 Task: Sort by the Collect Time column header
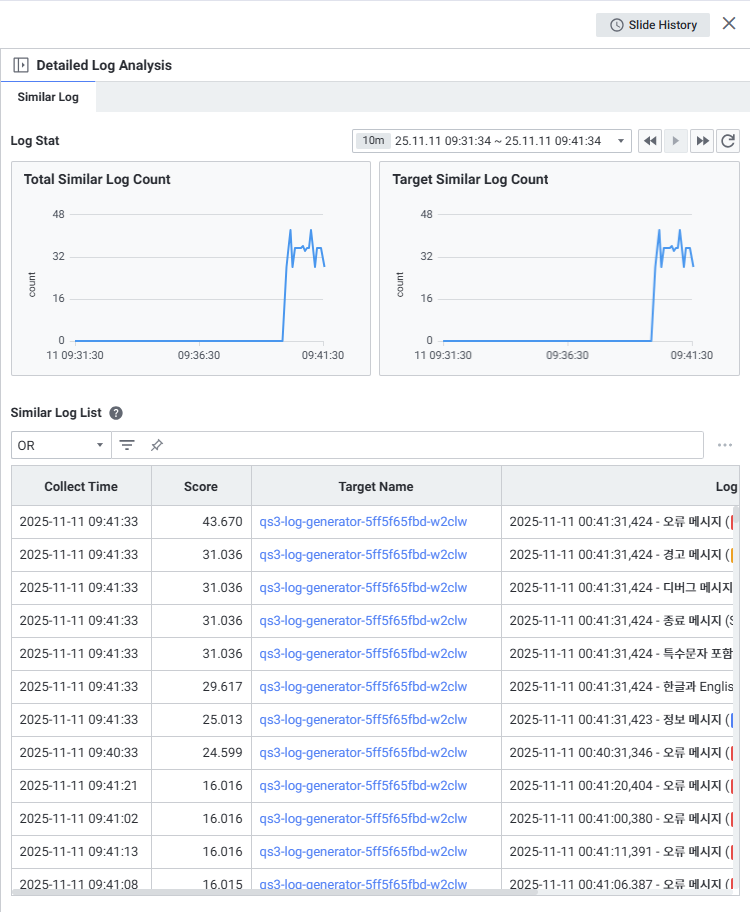(x=81, y=487)
